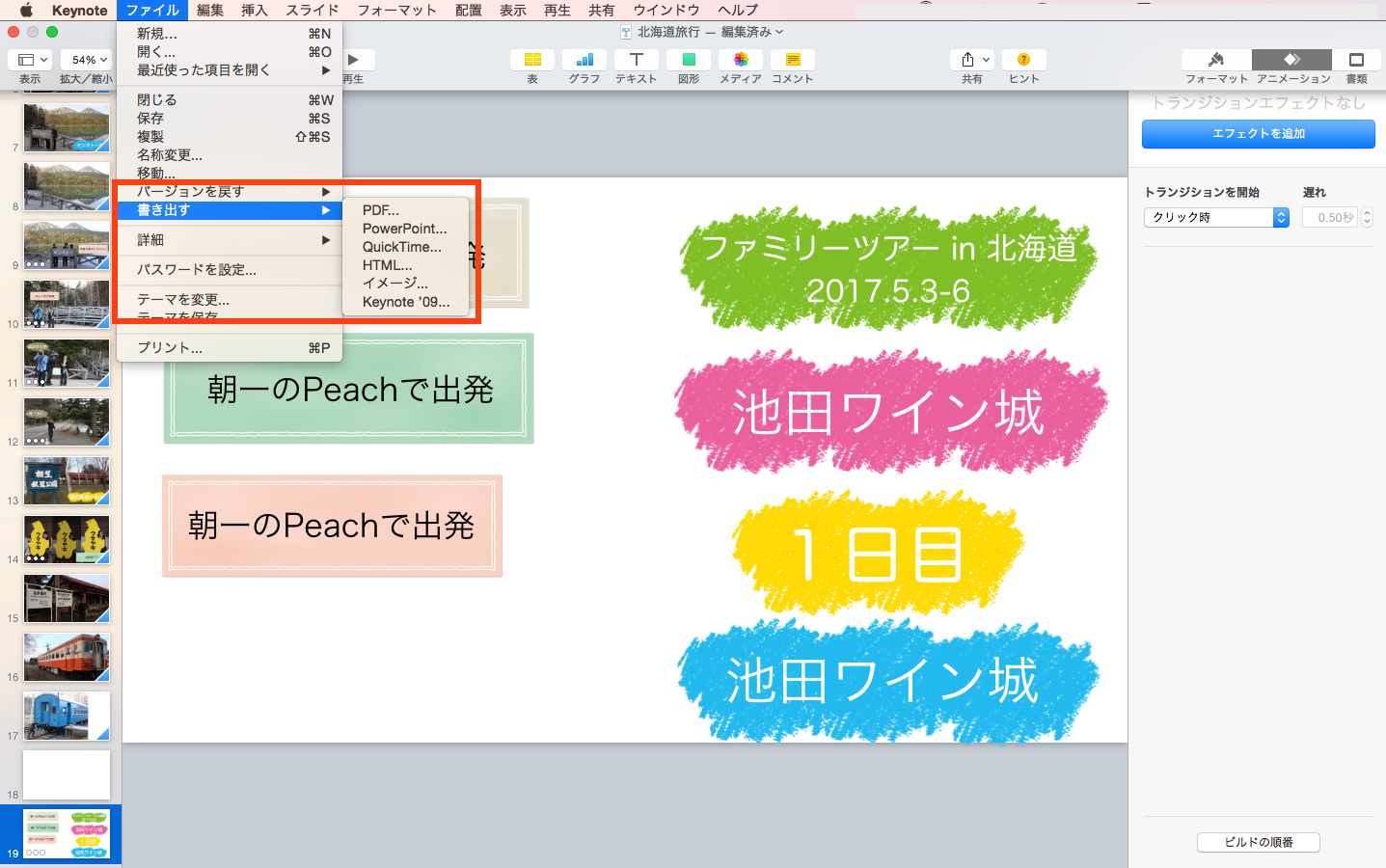
Task: Export as QuickTime... from submenu
Action: click(406, 247)
